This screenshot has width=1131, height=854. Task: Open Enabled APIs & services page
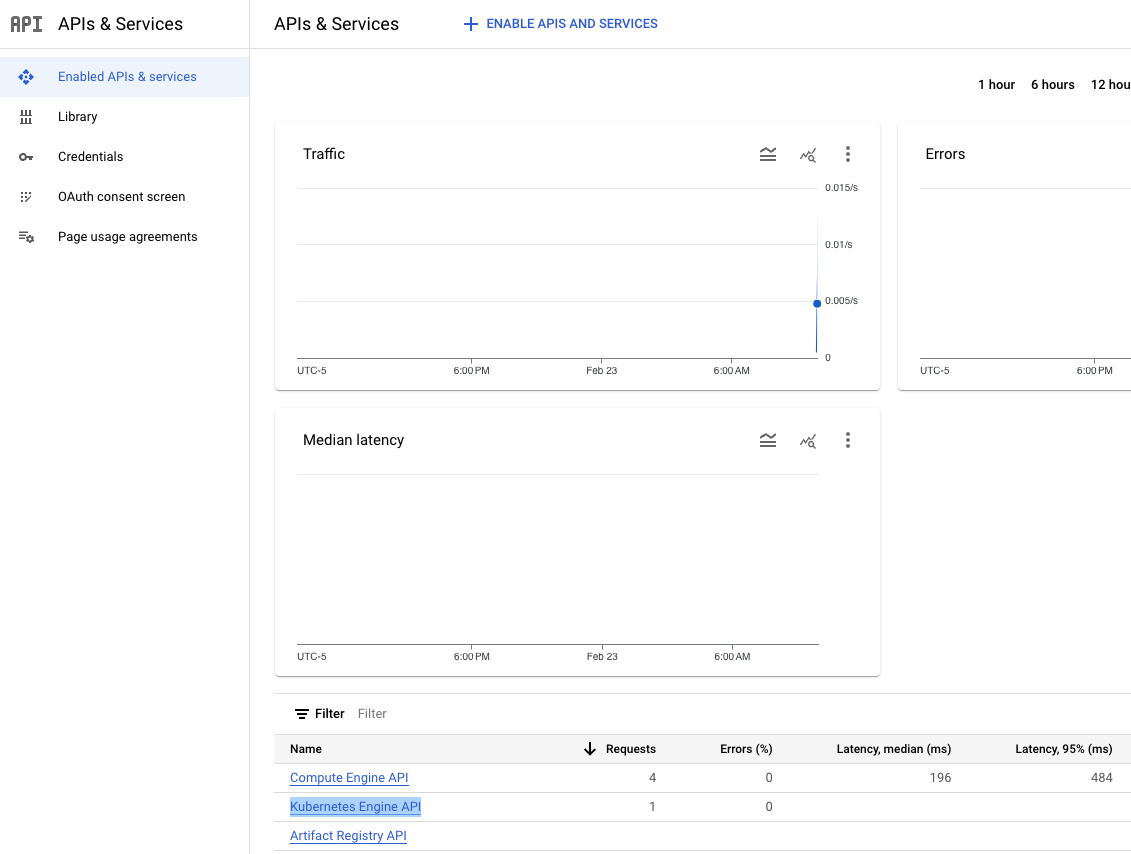click(125, 76)
